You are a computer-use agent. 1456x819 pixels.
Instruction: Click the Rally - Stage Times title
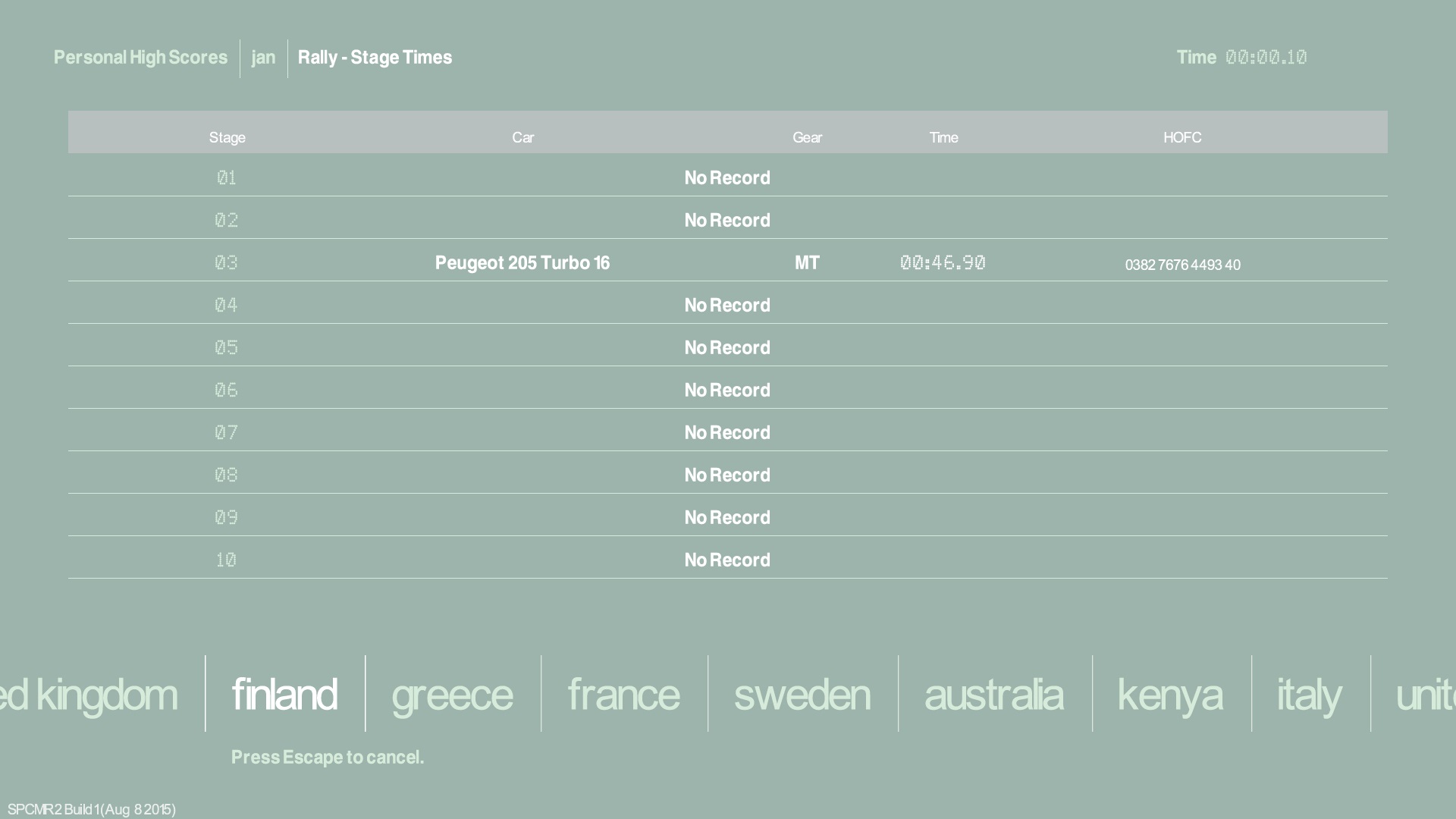(x=375, y=58)
